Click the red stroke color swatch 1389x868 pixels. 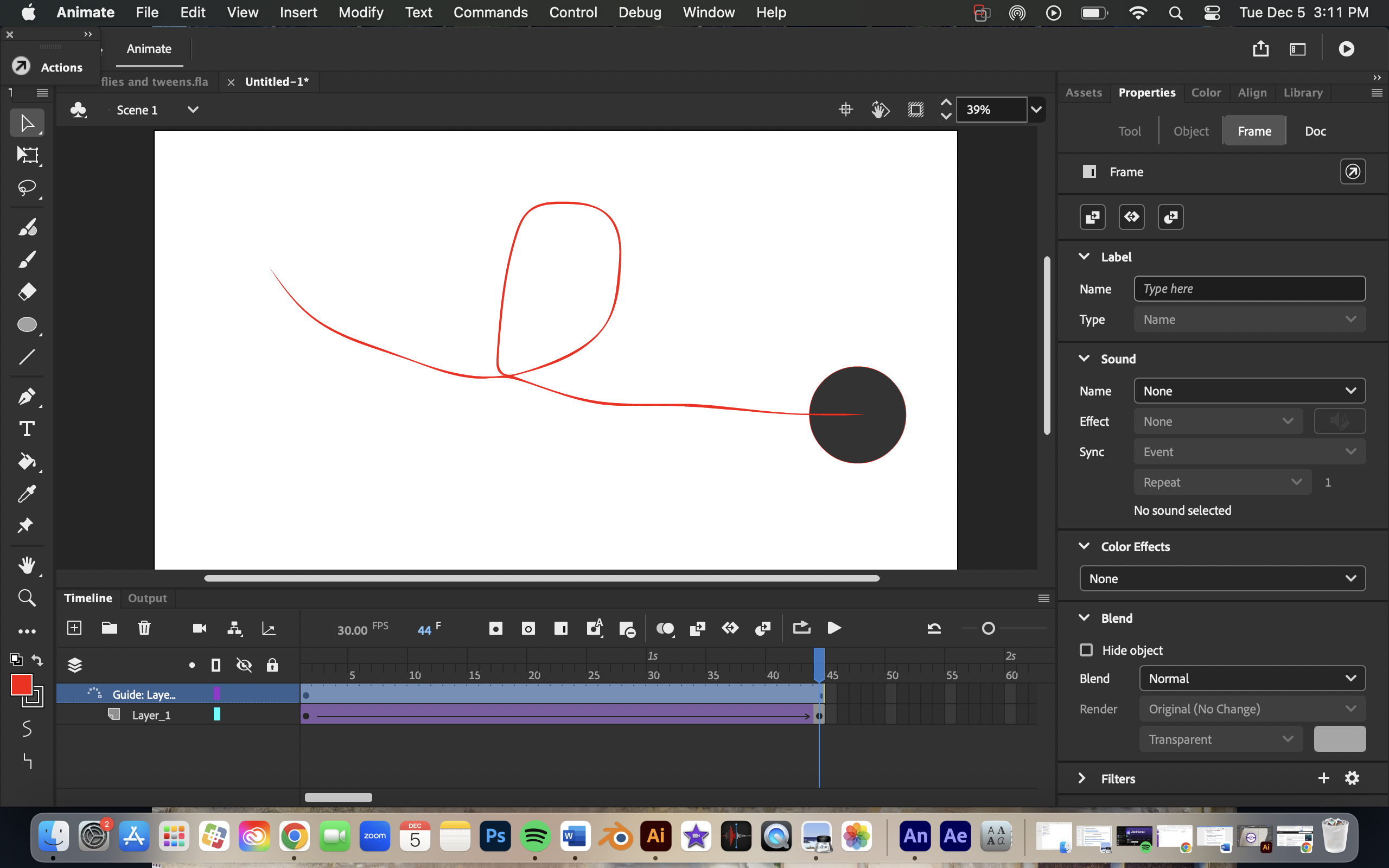[21, 684]
